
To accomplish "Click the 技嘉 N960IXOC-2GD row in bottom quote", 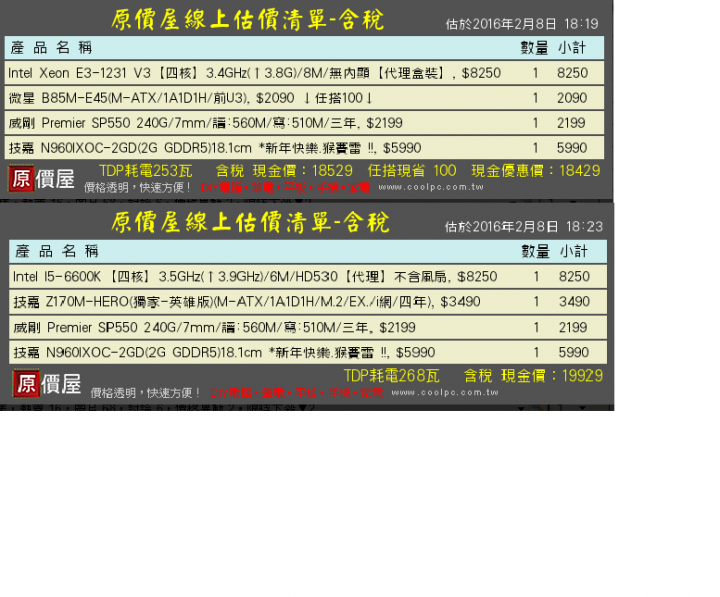I will click(x=308, y=352).
